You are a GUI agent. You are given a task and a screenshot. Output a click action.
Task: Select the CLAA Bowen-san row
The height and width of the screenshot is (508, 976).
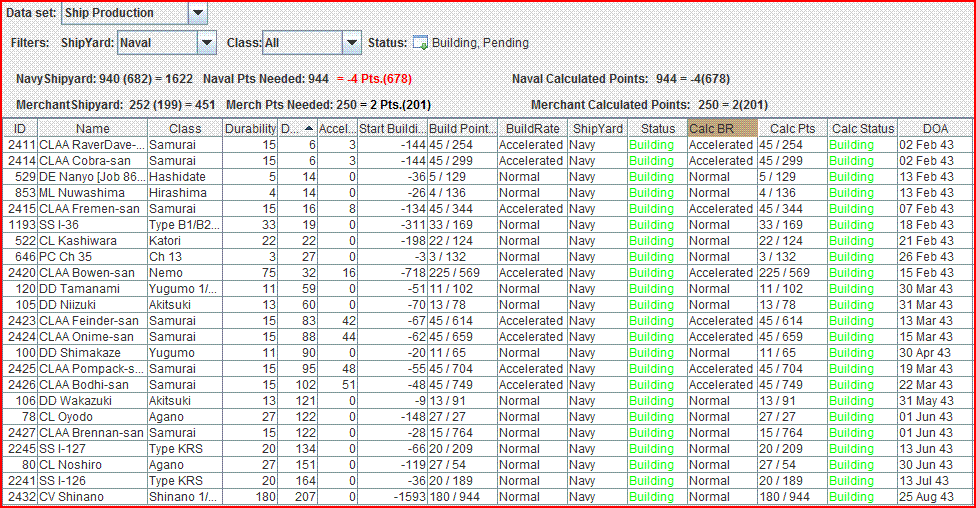click(488, 273)
